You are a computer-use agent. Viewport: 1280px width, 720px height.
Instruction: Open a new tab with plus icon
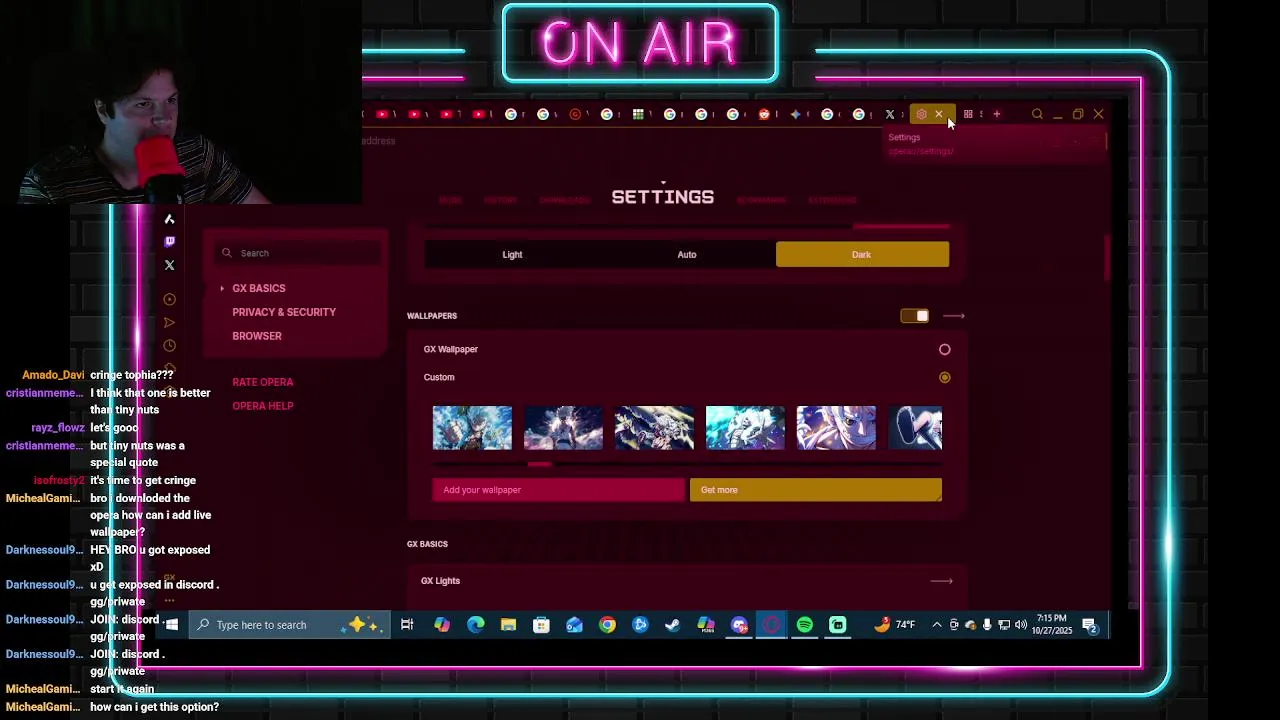point(996,114)
